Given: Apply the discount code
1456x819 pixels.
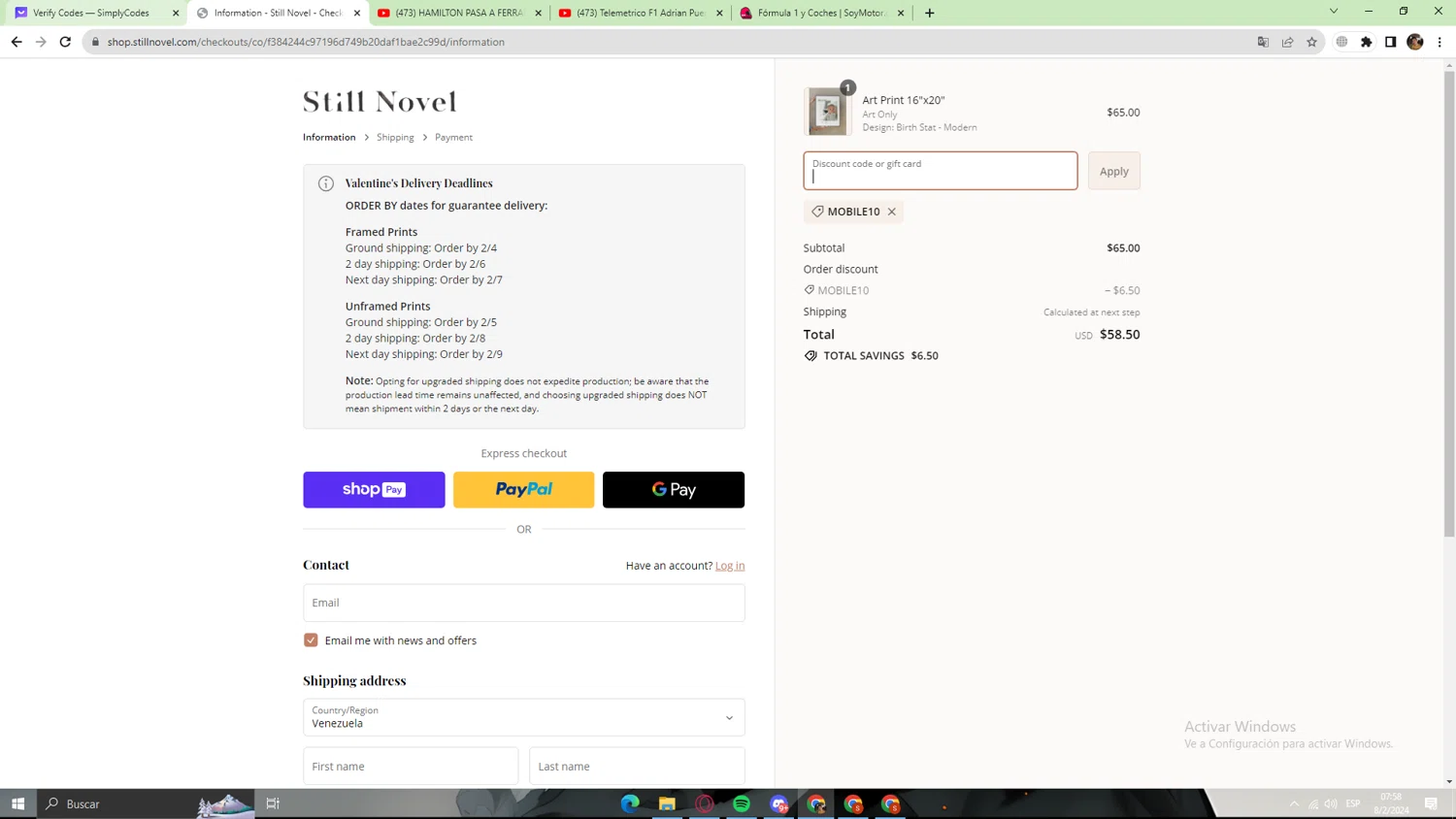Looking at the screenshot, I should point(1113,171).
